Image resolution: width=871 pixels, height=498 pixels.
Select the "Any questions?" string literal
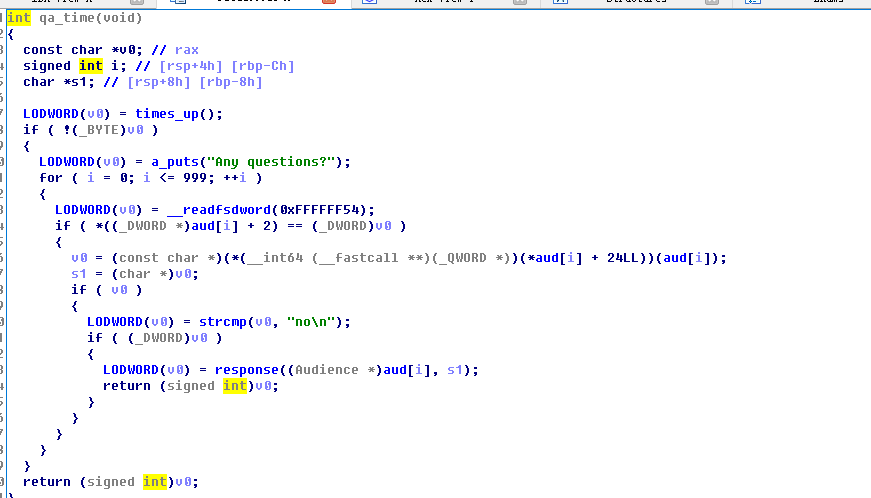point(271,162)
